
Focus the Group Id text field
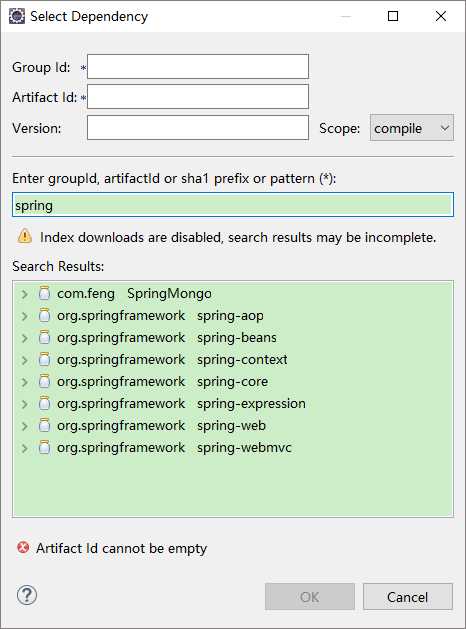click(x=198, y=67)
